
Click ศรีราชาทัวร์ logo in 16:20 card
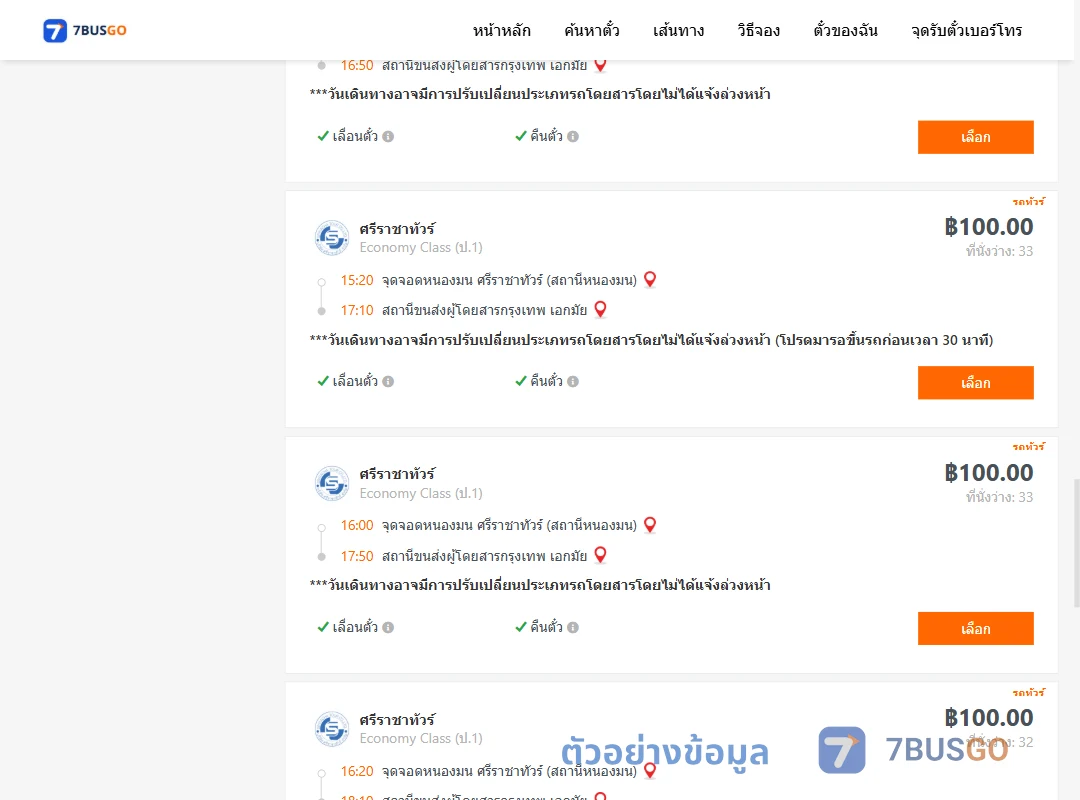point(332,729)
